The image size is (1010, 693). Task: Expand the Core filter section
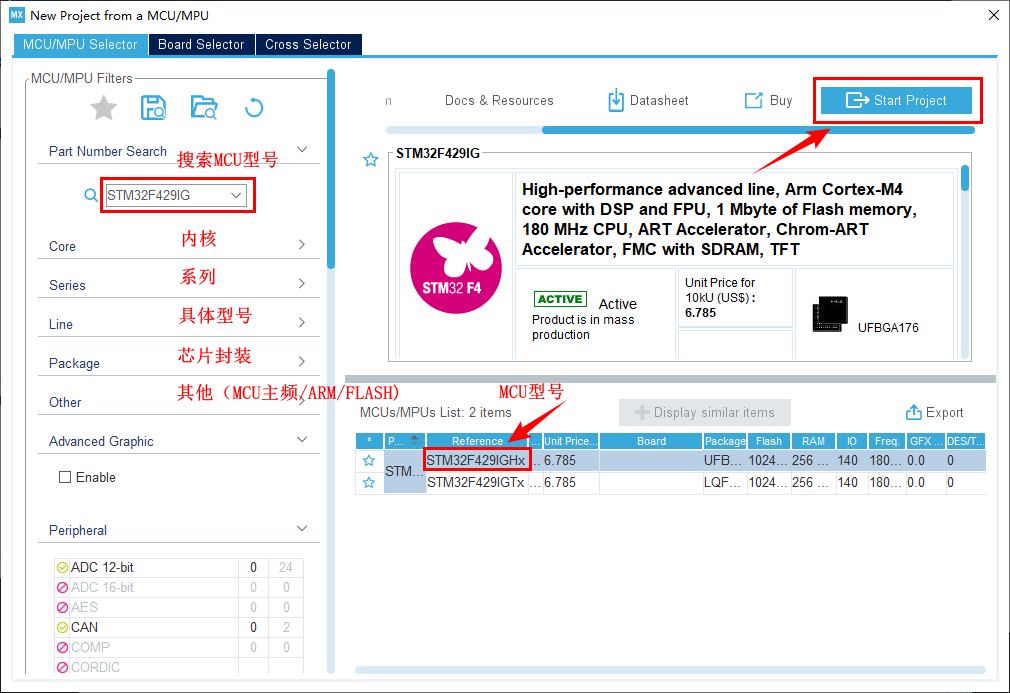tap(301, 245)
